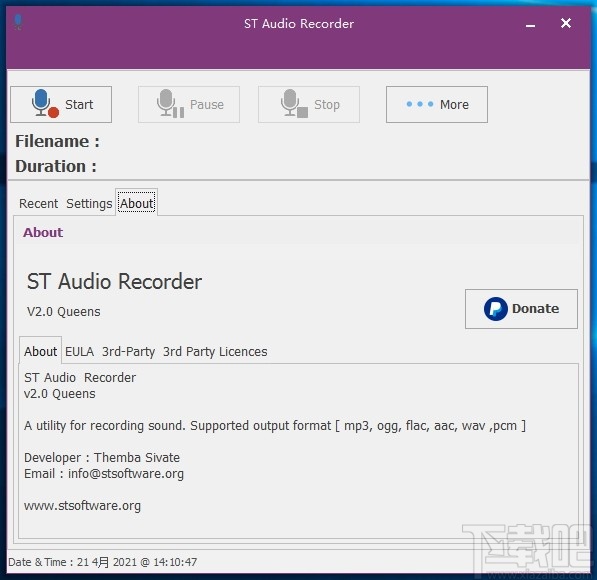Show the 3rd Party Licences tab
The image size is (597, 580).
(x=215, y=351)
